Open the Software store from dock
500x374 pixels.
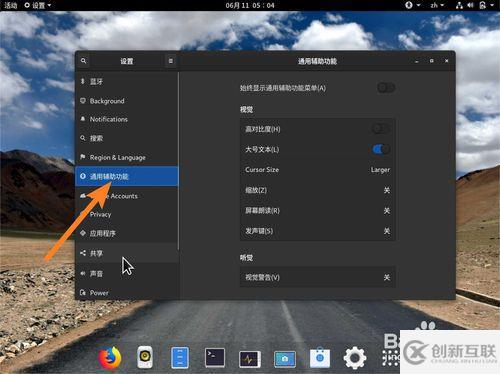coord(320,358)
